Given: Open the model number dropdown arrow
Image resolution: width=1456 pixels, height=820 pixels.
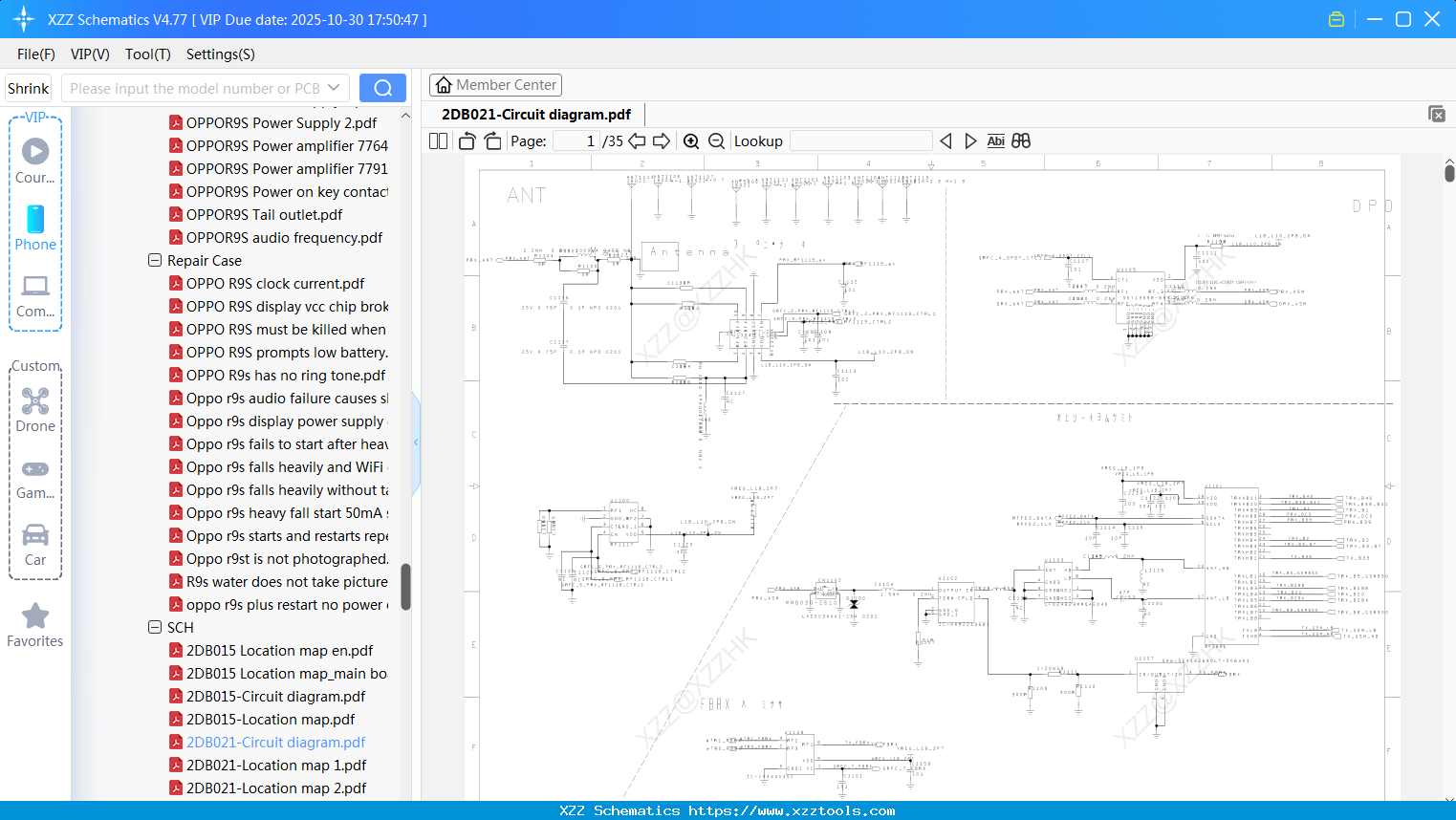Looking at the screenshot, I should tap(334, 88).
